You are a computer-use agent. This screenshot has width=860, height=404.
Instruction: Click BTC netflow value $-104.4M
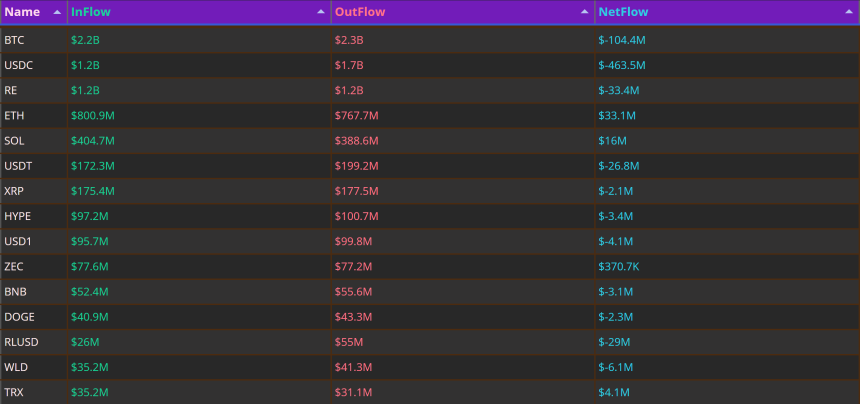point(622,40)
